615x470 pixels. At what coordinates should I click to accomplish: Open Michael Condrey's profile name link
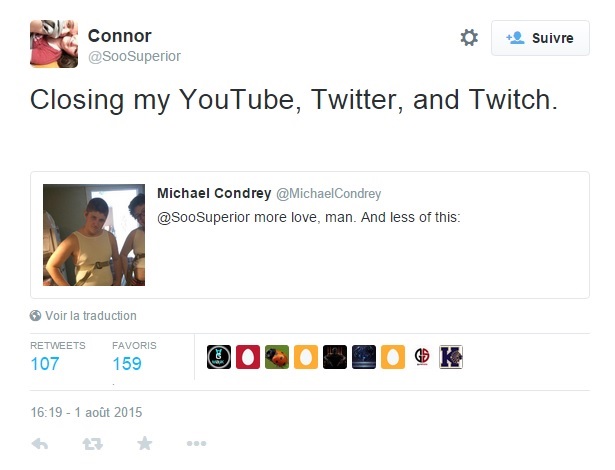[x=213, y=193]
